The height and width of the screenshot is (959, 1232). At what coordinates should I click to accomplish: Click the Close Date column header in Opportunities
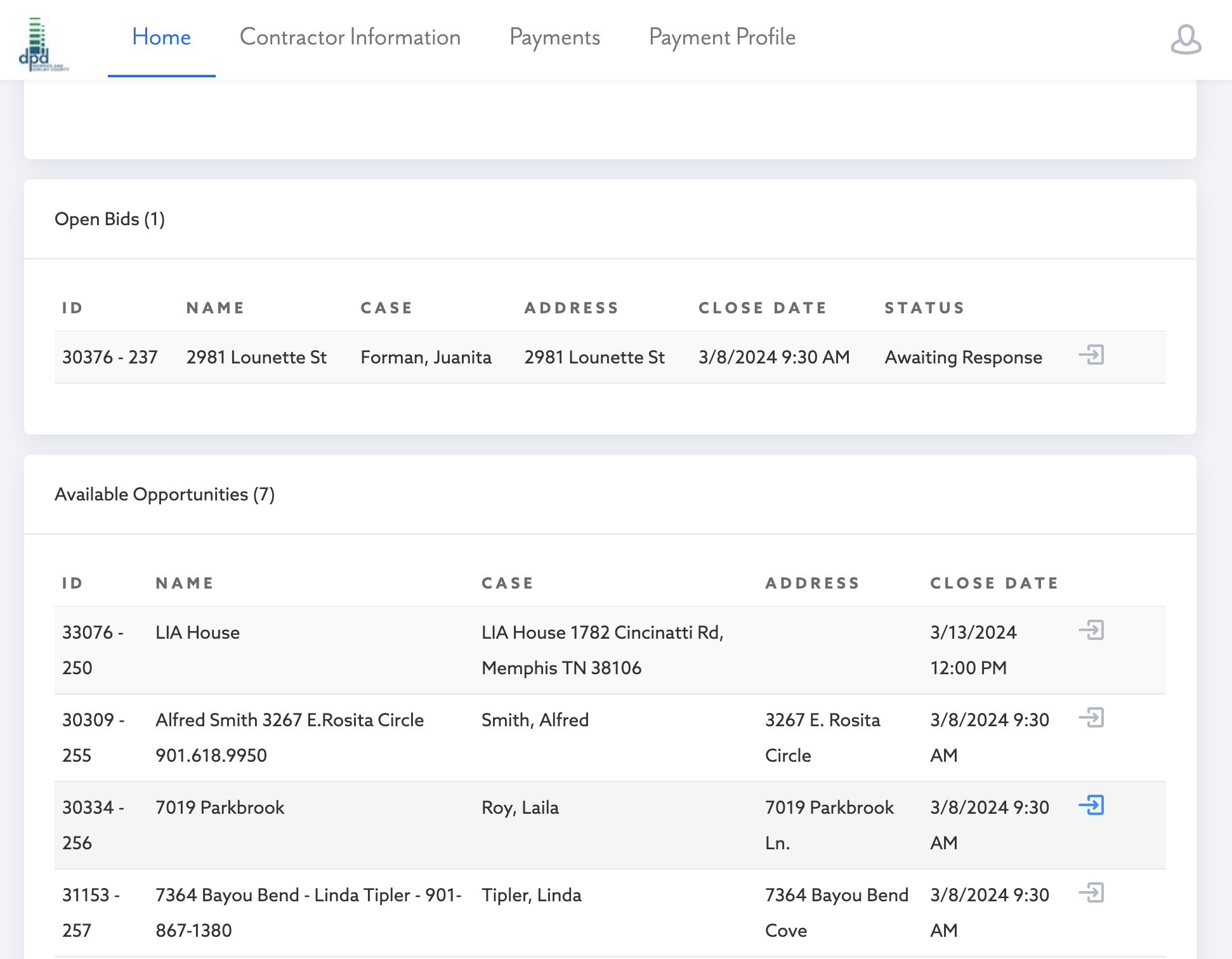point(994,584)
